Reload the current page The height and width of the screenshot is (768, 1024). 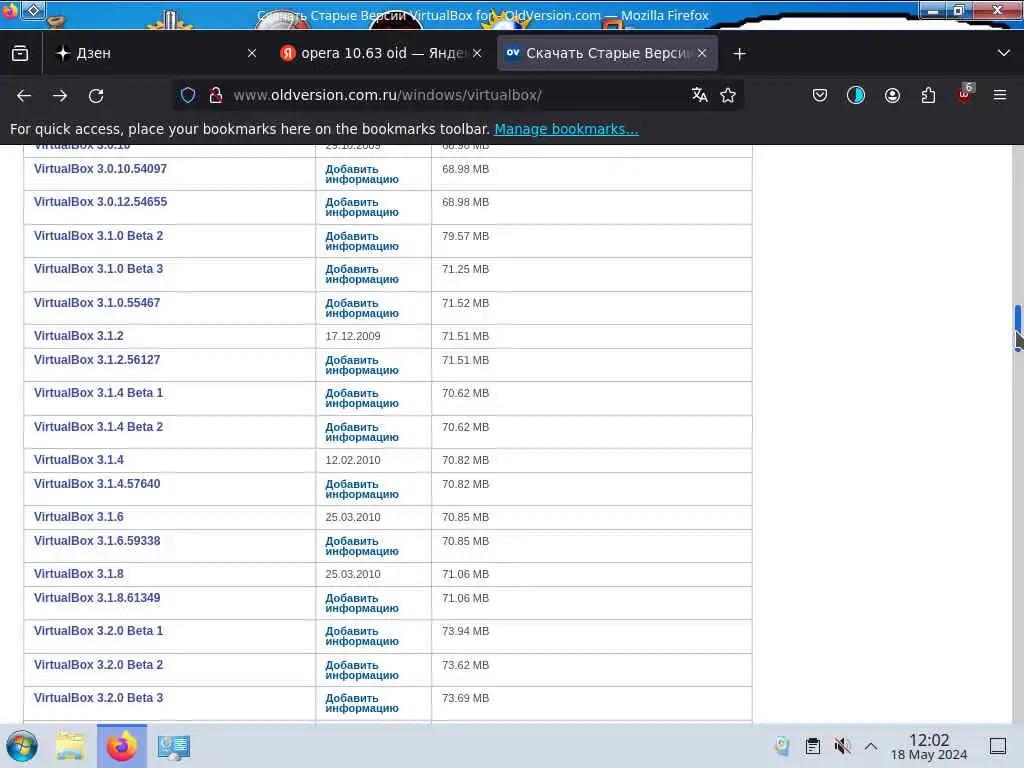click(x=96, y=95)
